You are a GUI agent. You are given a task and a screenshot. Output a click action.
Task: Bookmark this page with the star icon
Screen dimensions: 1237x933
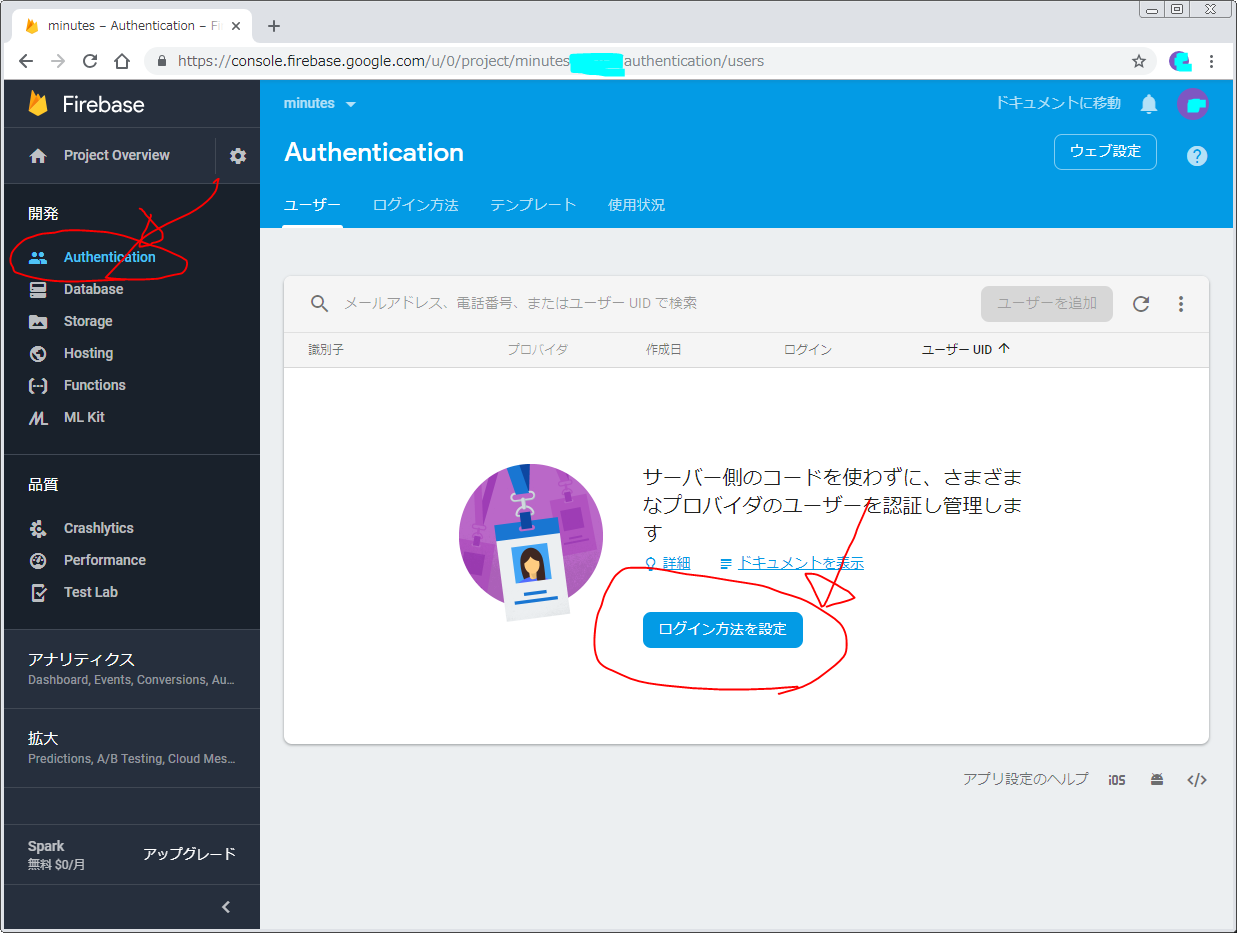coord(1138,61)
